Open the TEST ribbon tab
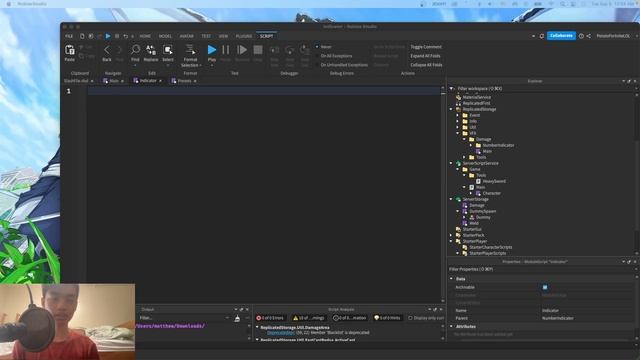This screenshot has width=640, height=360. pos(206,36)
